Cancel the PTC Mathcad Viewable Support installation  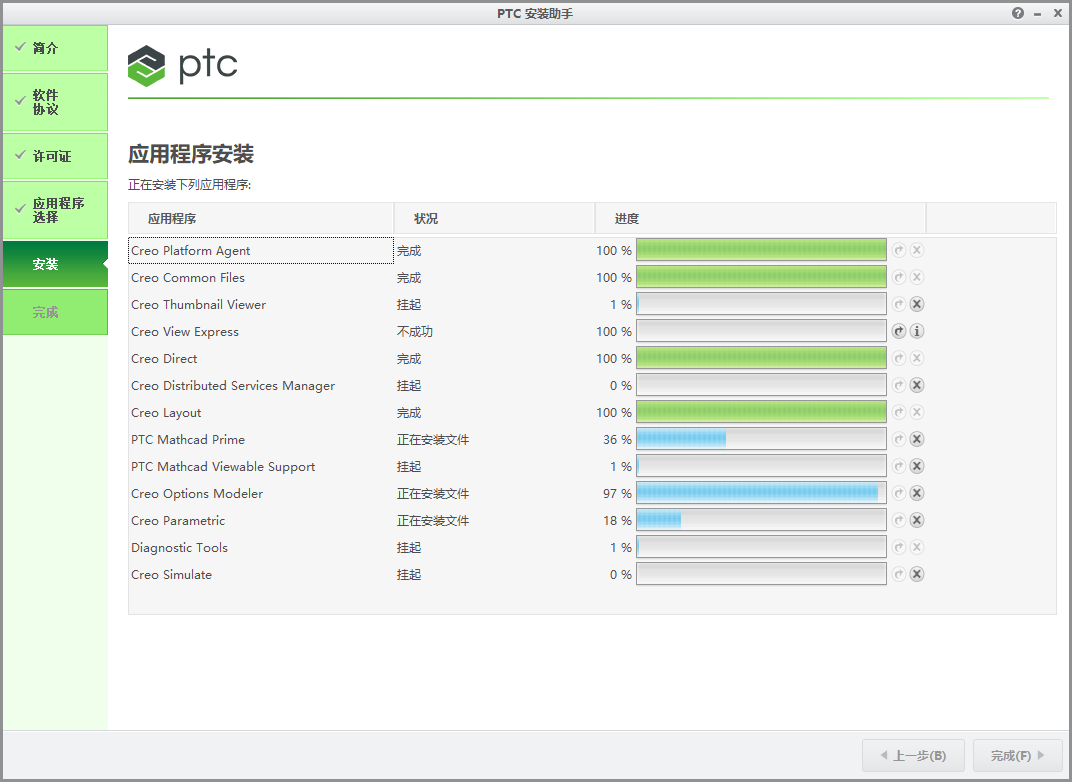click(917, 466)
